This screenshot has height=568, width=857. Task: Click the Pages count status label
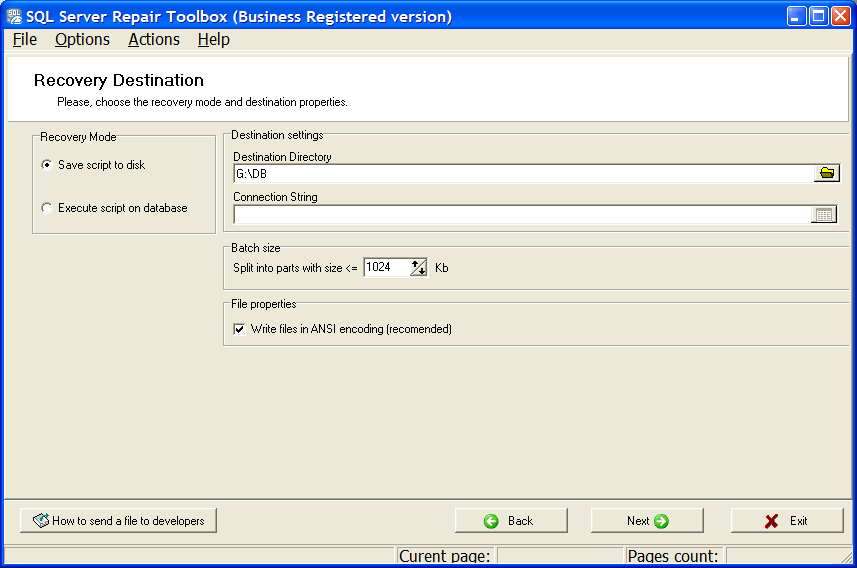click(x=672, y=556)
